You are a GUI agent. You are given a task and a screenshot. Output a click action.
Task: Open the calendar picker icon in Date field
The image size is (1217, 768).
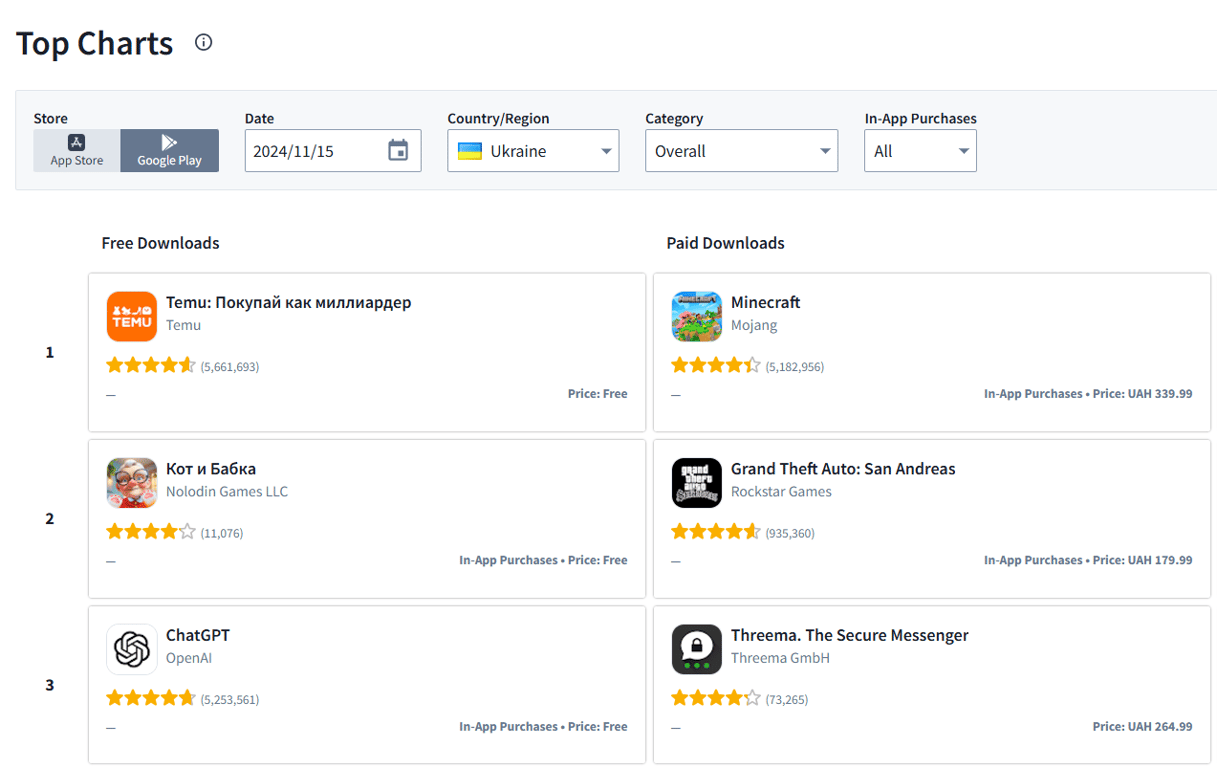(x=398, y=151)
